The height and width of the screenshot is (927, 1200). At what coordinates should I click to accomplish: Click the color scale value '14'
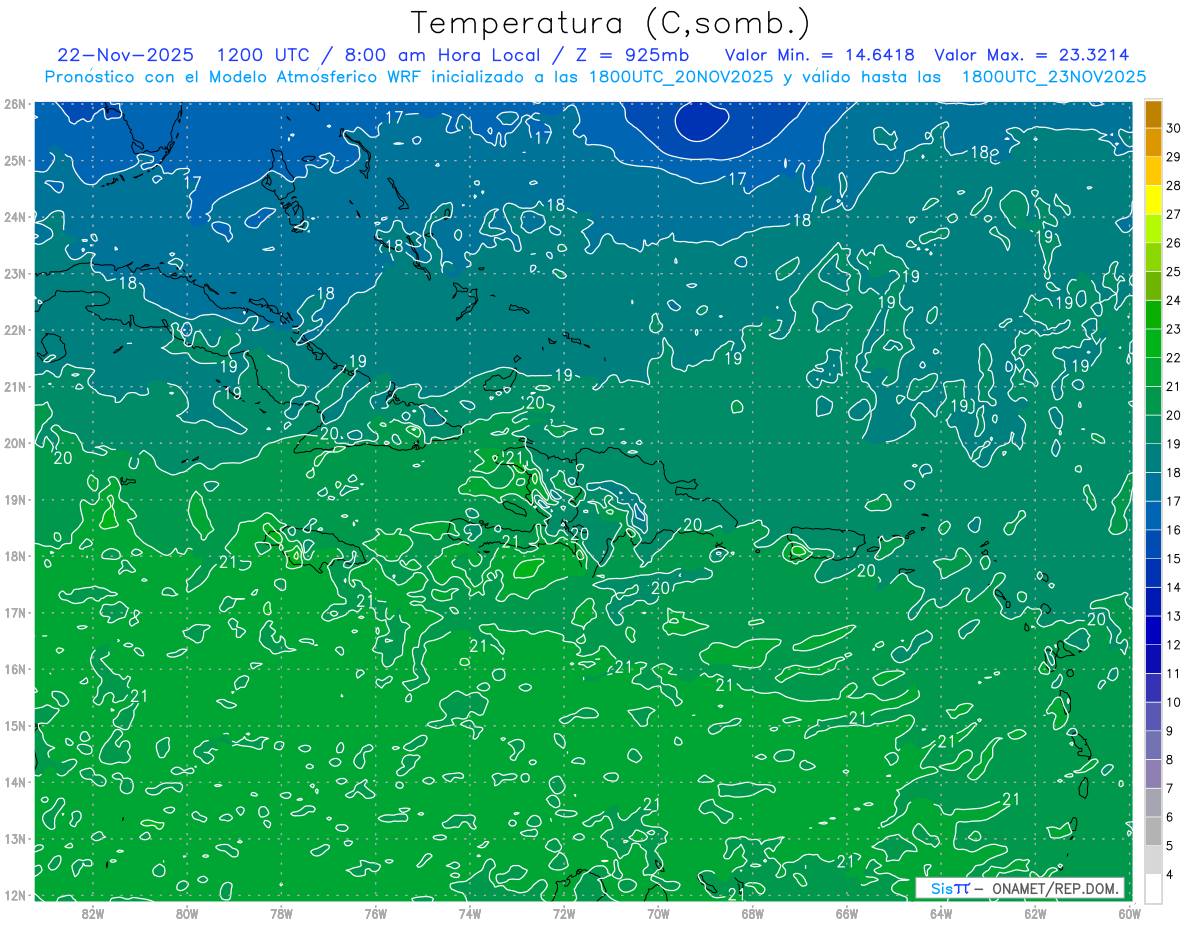click(x=1173, y=587)
